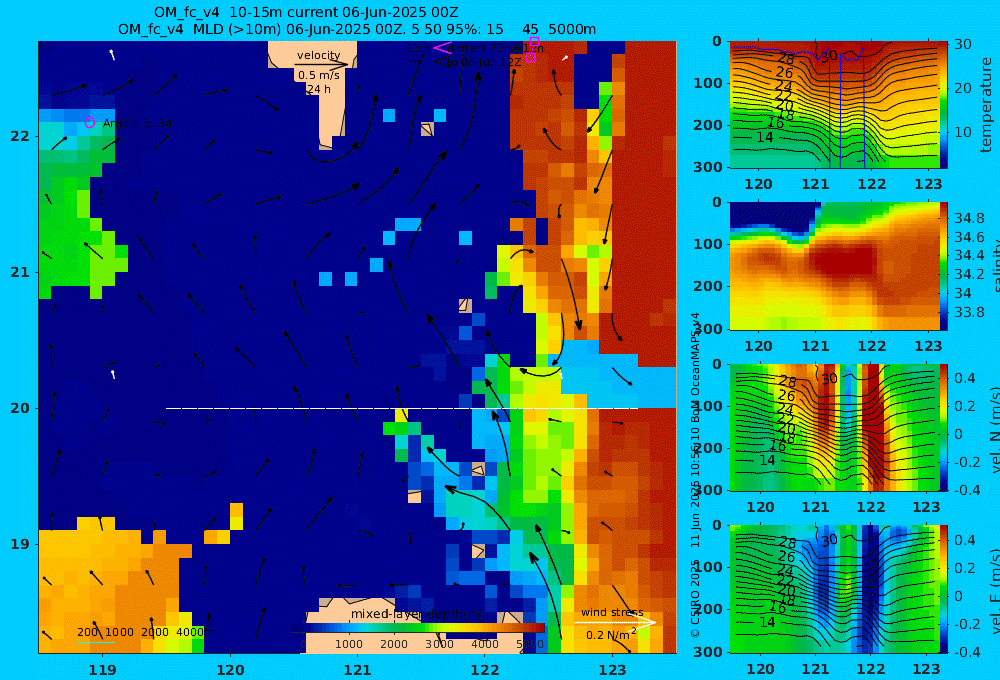Viewport: 1000px width, 680px height.
Task: Click longitude label '119' on the main map
Action: coord(102,670)
